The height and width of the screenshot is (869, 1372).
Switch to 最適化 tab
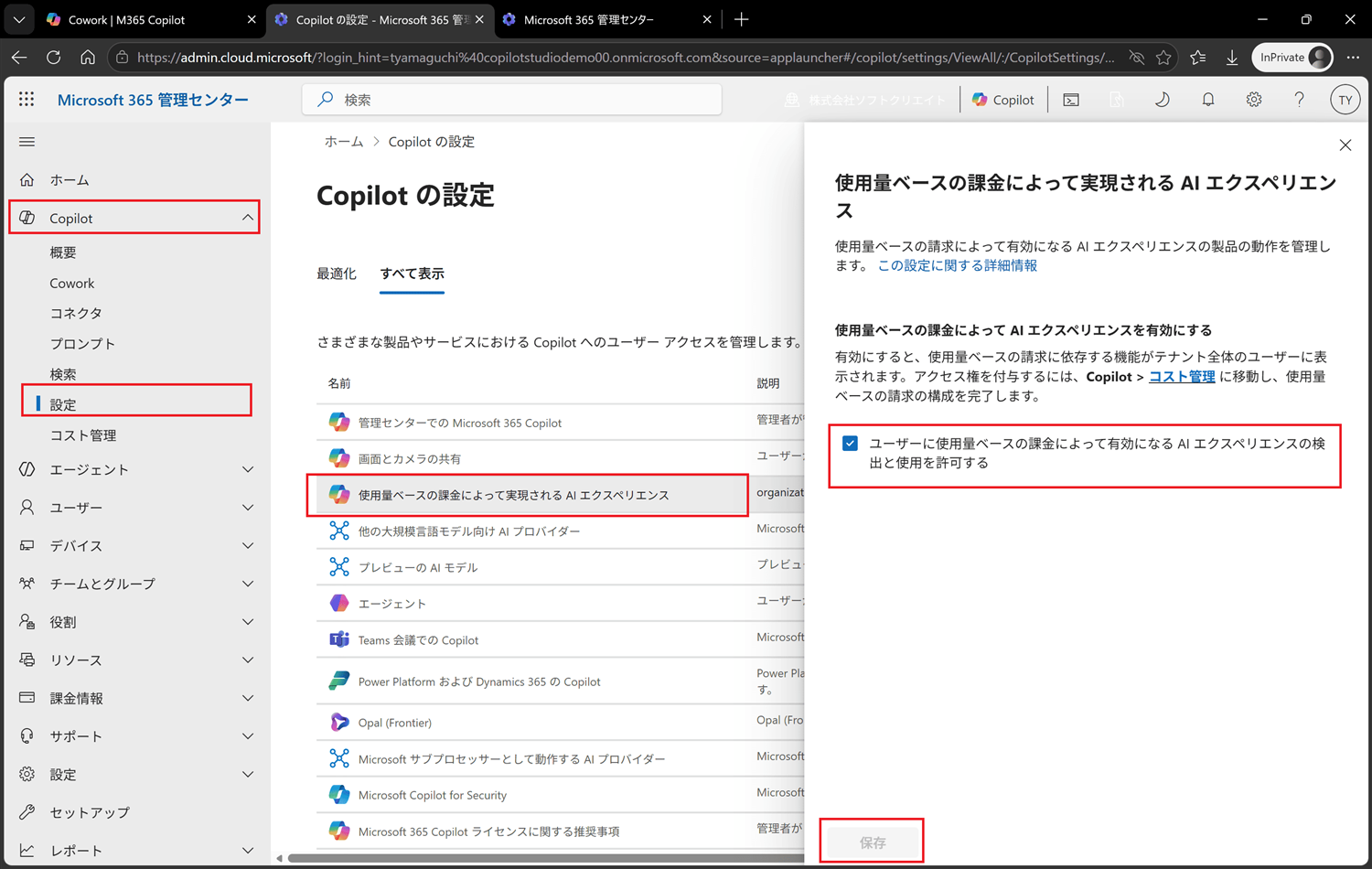[337, 274]
